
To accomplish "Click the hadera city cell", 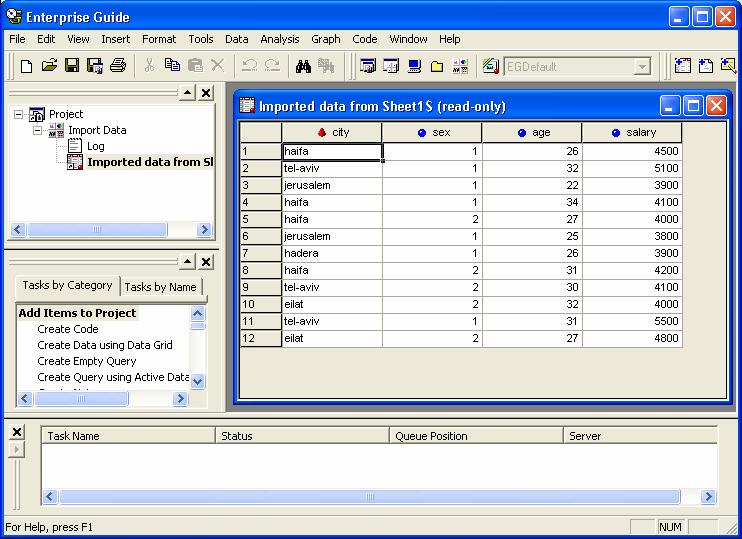I will [x=332, y=253].
